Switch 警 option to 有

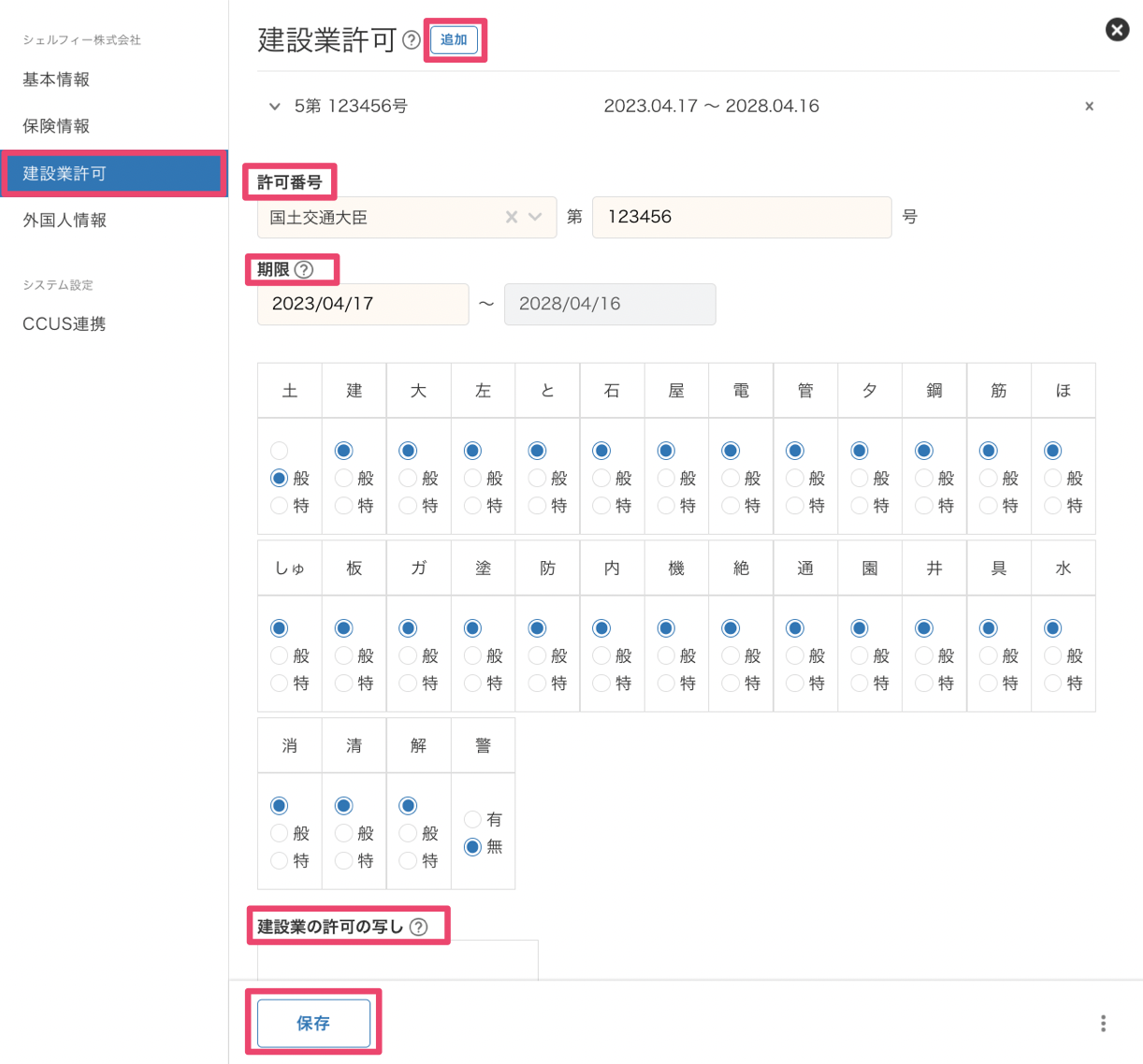click(x=471, y=819)
